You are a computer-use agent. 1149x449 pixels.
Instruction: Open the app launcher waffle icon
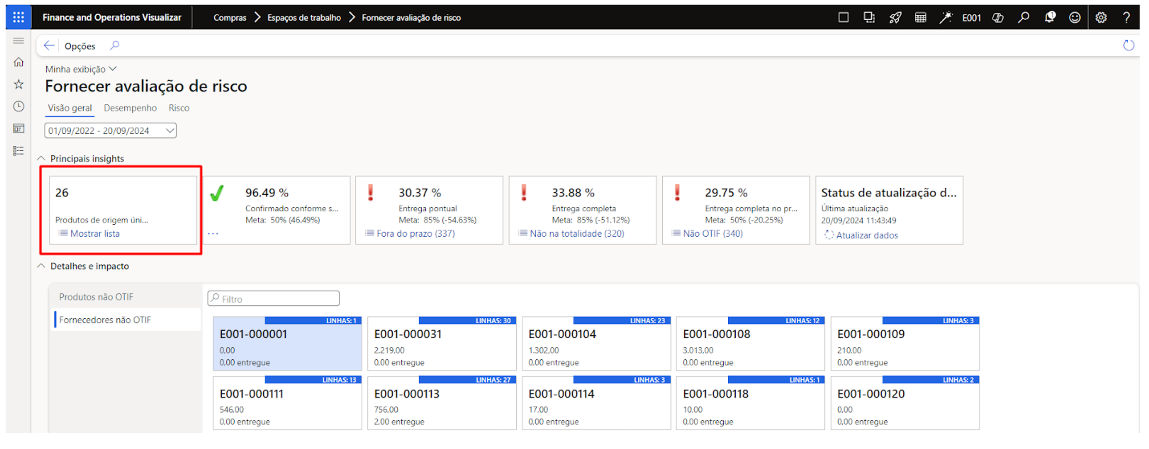(x=18, y=17)
